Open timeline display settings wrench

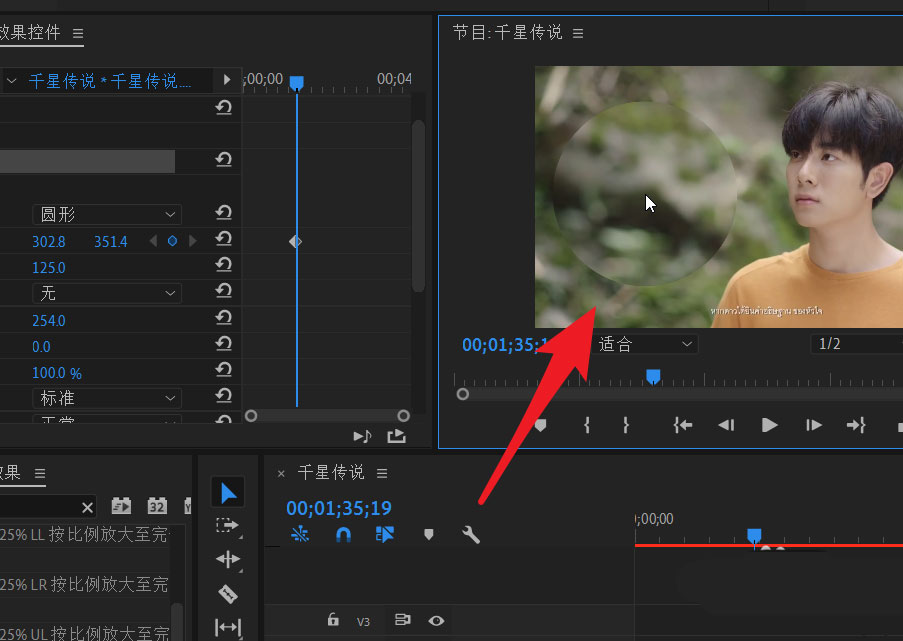pos(471,535)
